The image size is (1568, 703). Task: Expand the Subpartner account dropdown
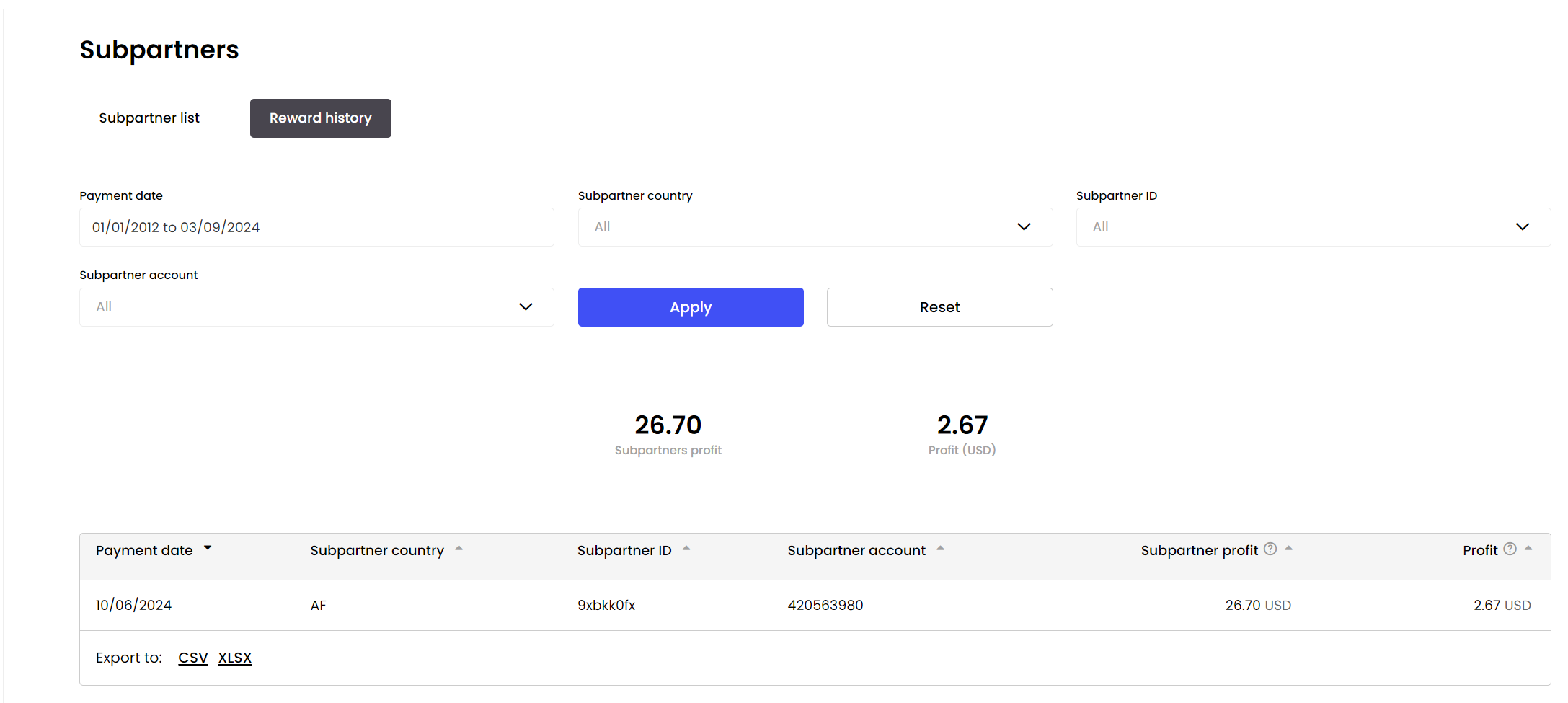point(316,307)
